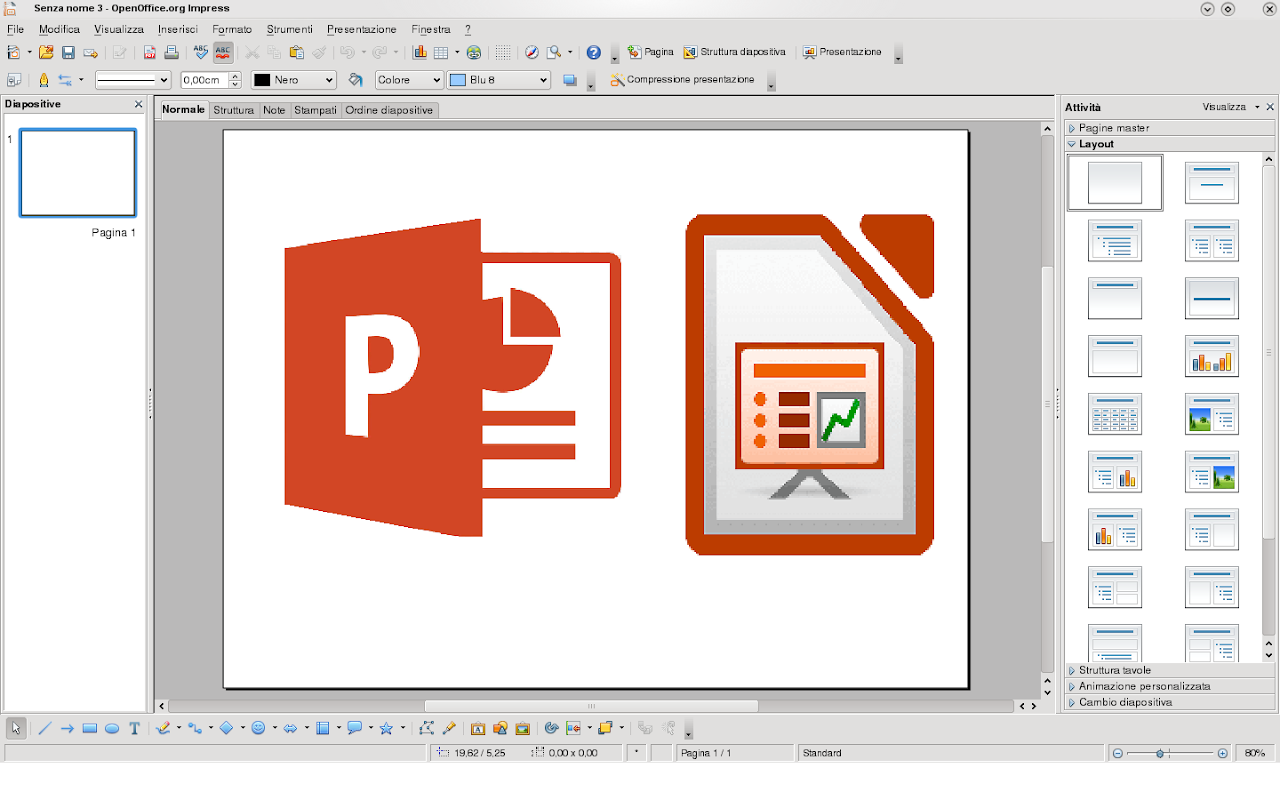Screen dimensions: 1280x800
Task: Toggle the grid display icon
Action: pos(502,53)
